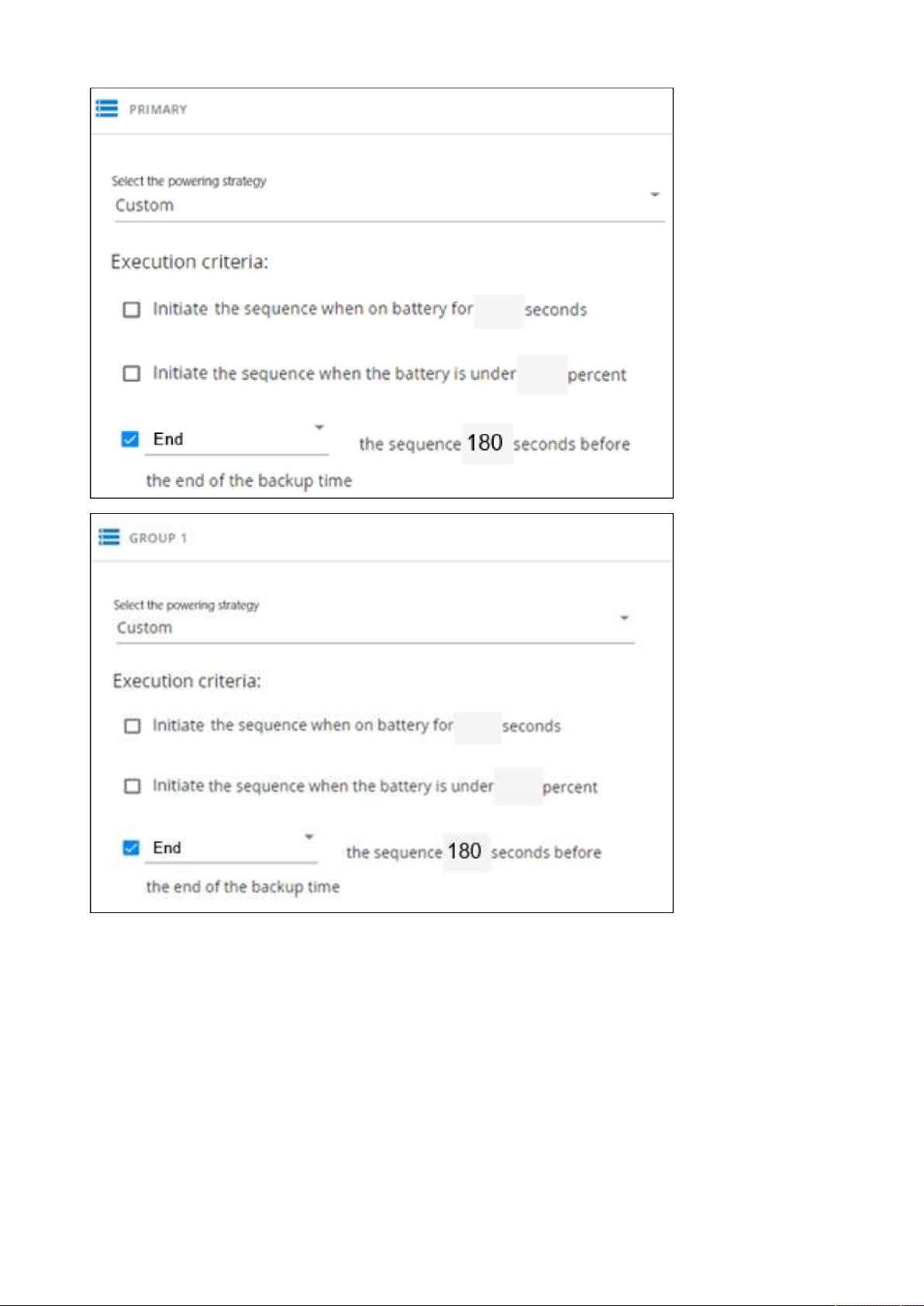Select the PRIMARY panel header label

(158, 109)
